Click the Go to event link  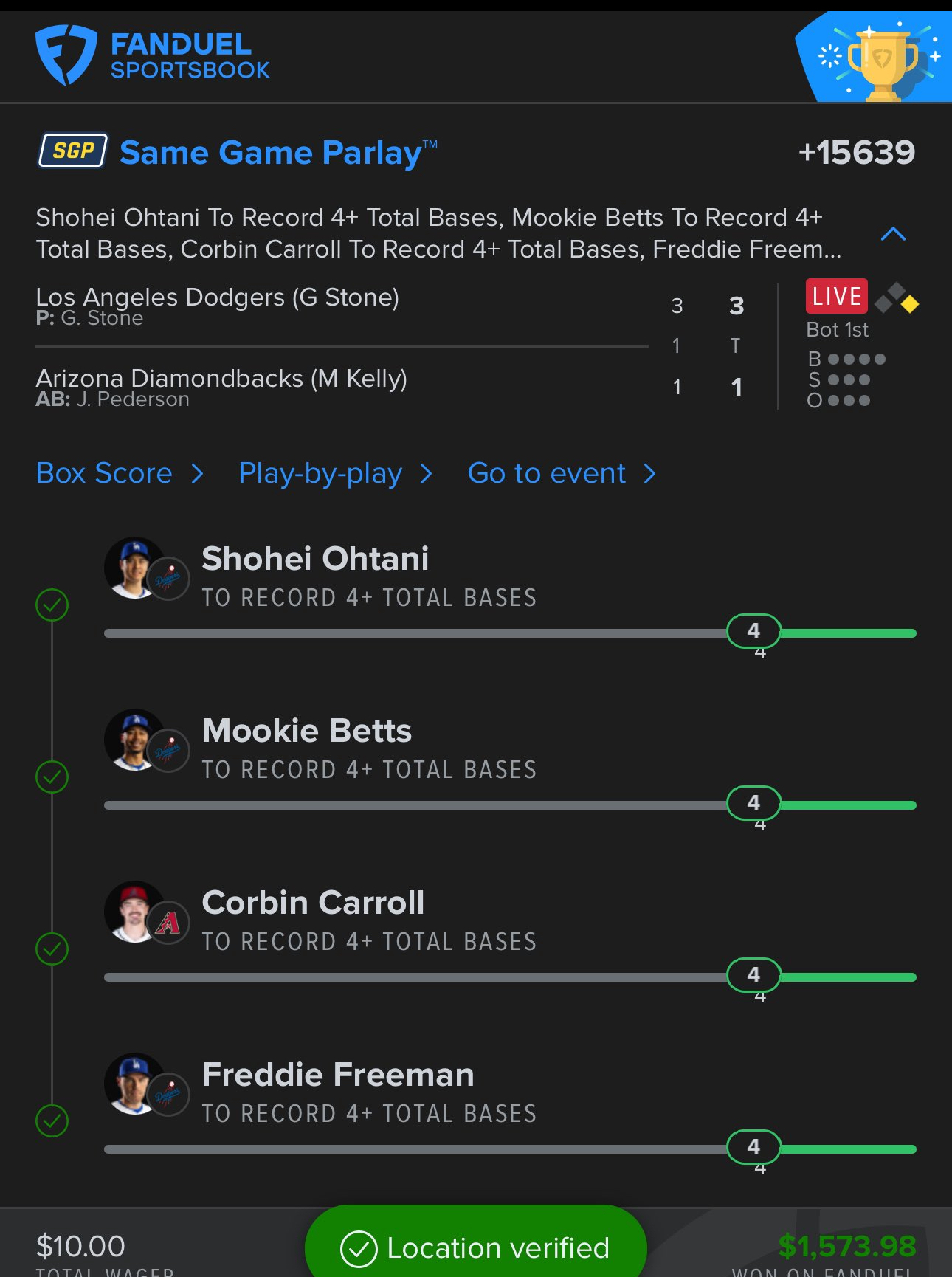coord(562,473)
